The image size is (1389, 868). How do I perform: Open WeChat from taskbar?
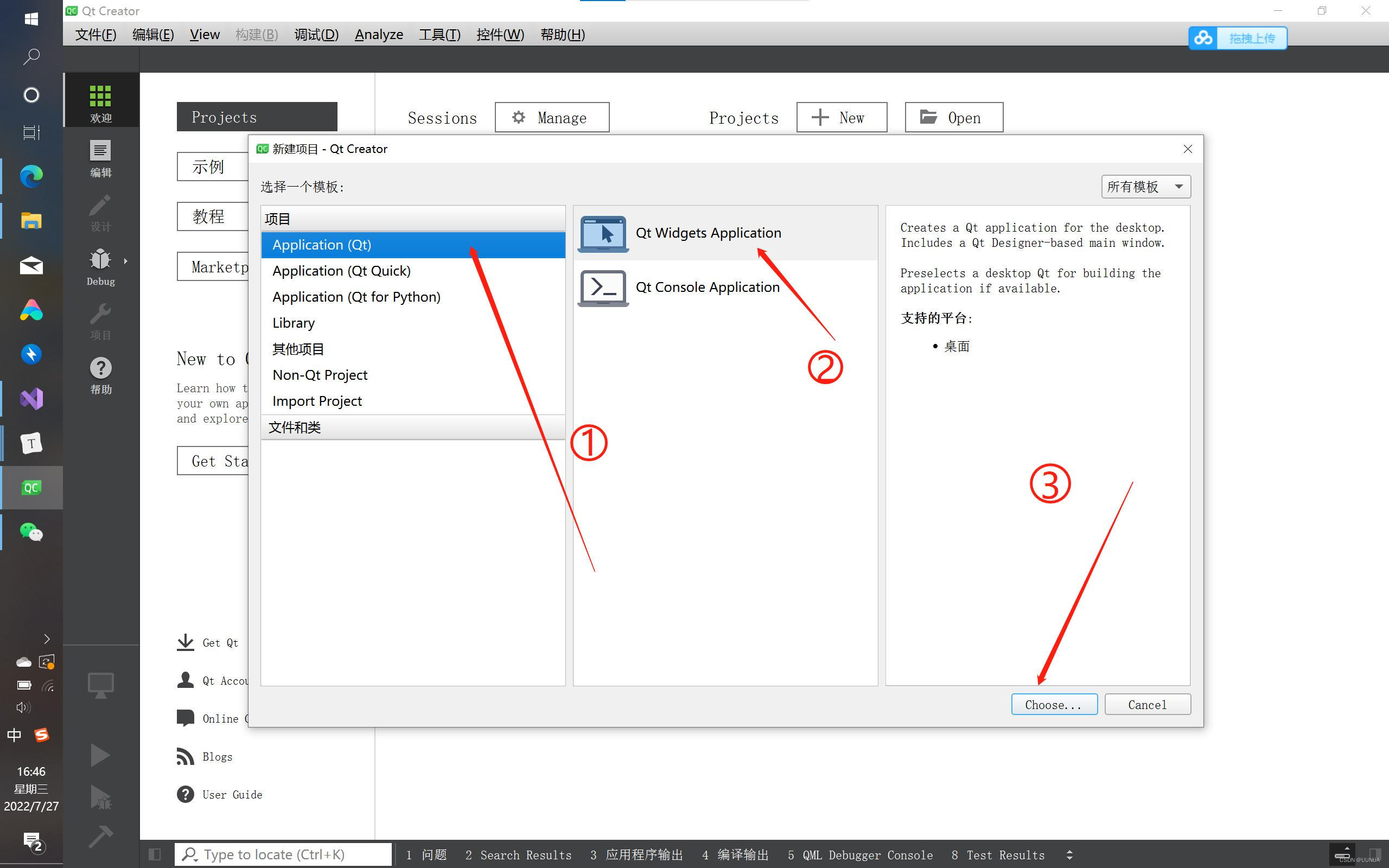pos(31,532)
